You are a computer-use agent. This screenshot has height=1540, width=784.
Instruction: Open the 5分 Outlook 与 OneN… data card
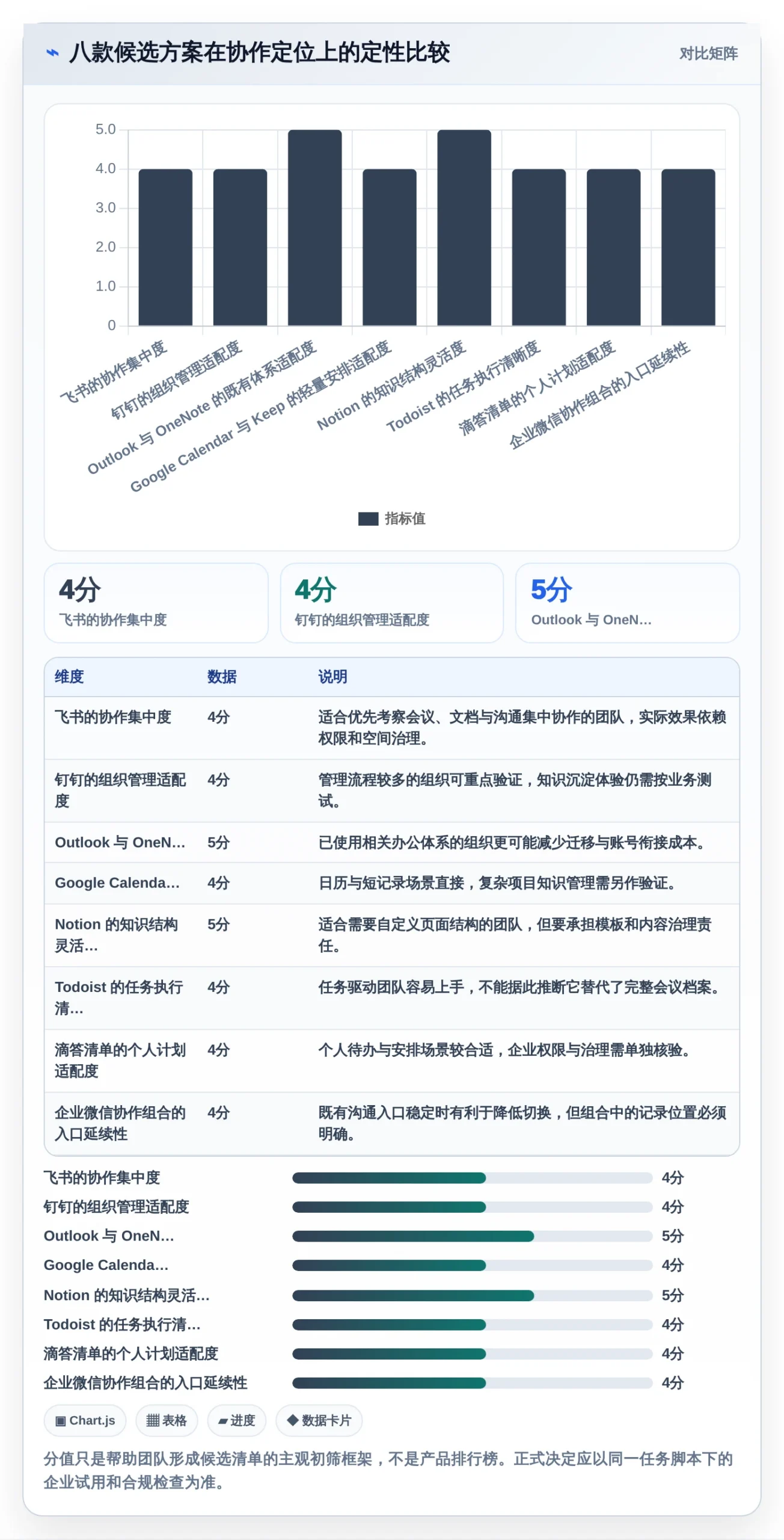(627, 603)
